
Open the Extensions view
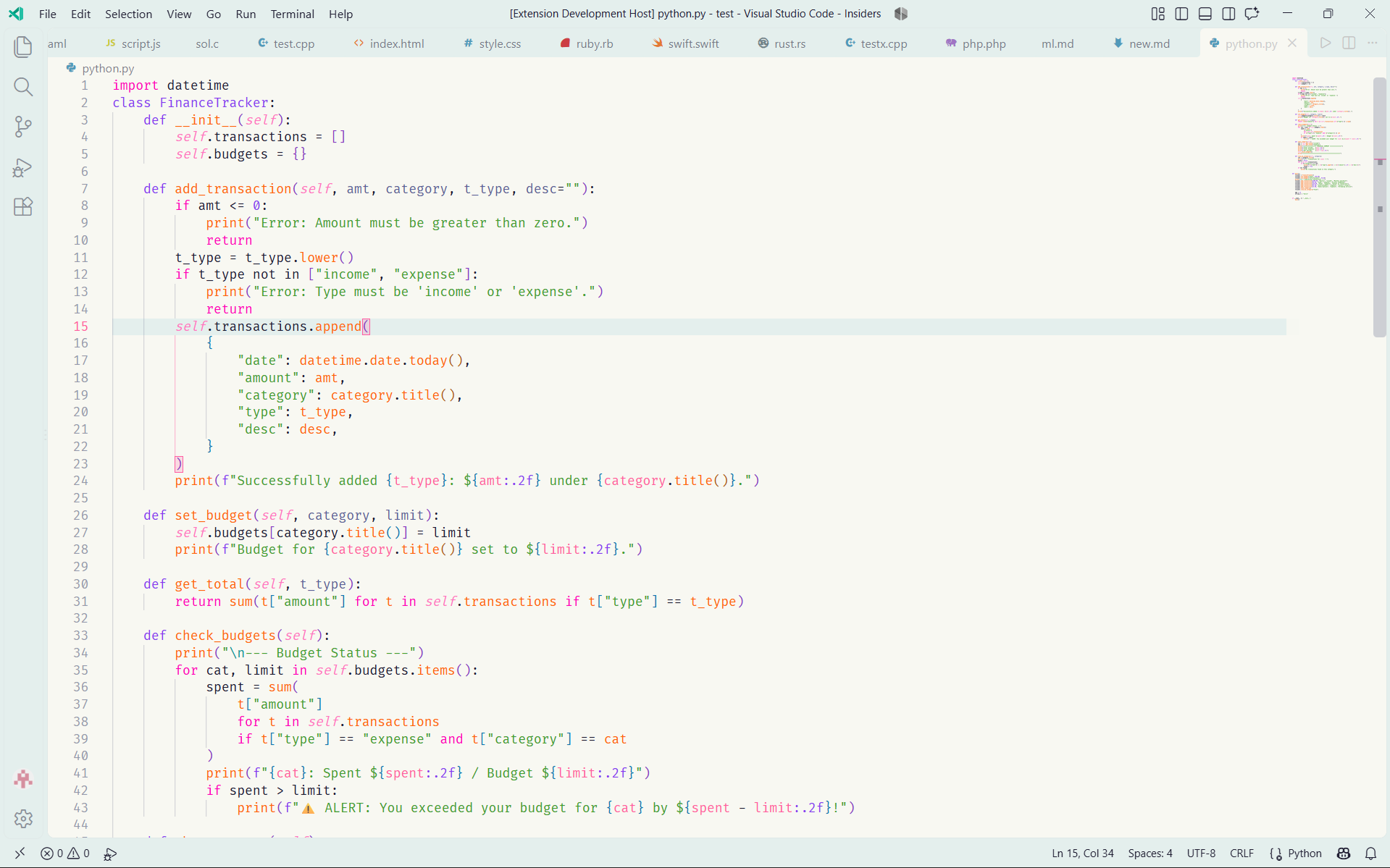click(x=23, y=207)
